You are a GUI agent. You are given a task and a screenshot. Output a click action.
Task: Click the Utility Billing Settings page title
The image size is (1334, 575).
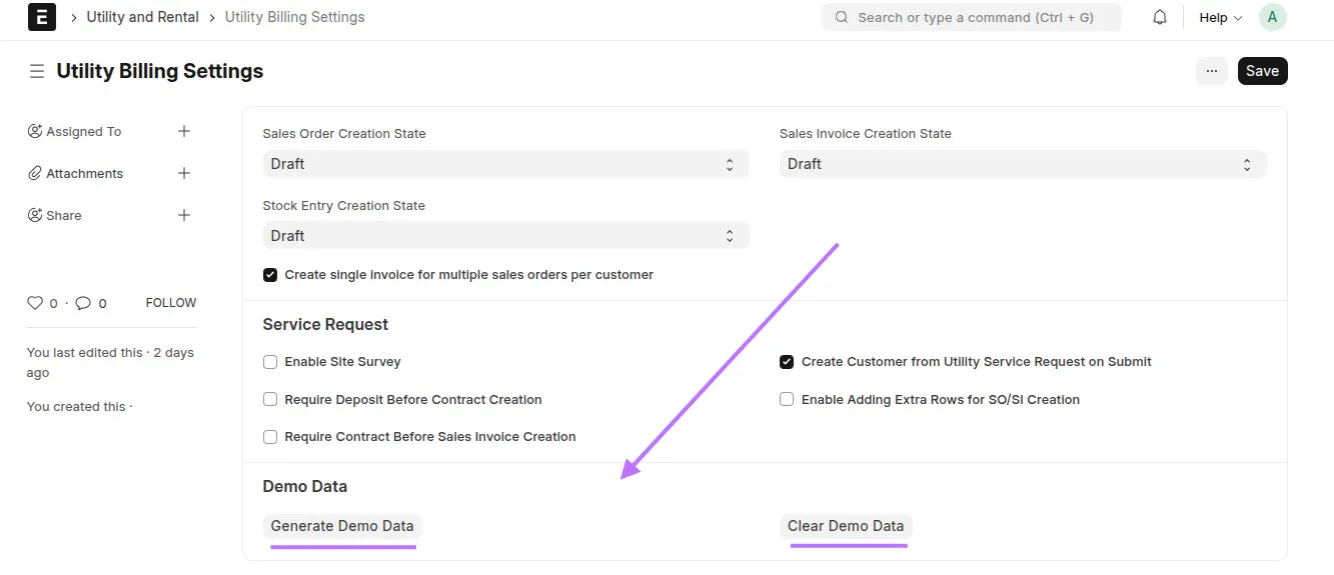pyautogui.click(x=160, y=71)
